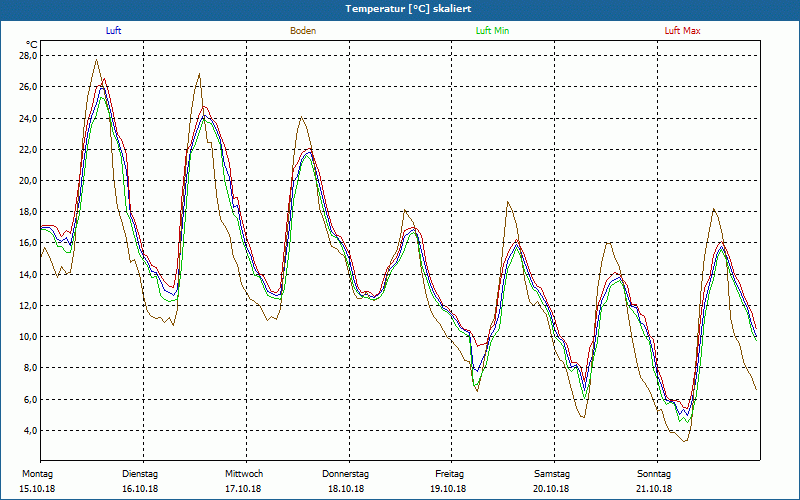The image size is (800, 500).
Task: Click the 20,0 y-axis value
Action: 29,181
